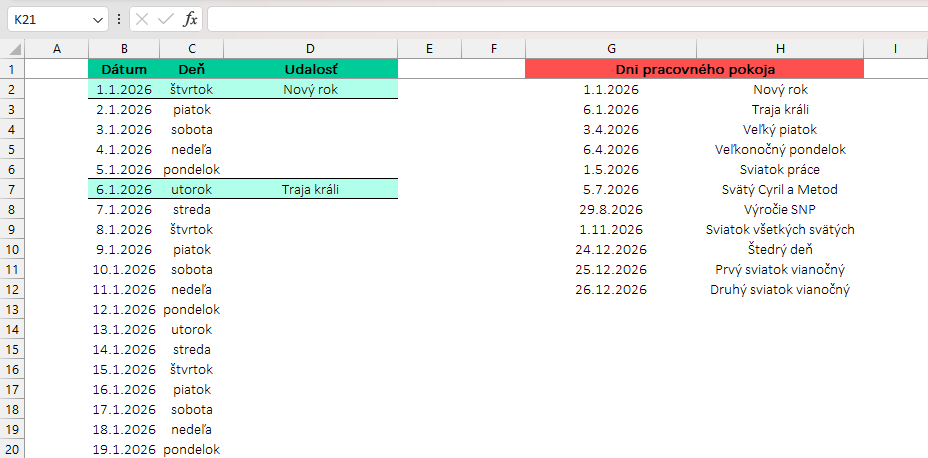Select column D header
This screenshot has height=458, width=928.
(310, 49)
